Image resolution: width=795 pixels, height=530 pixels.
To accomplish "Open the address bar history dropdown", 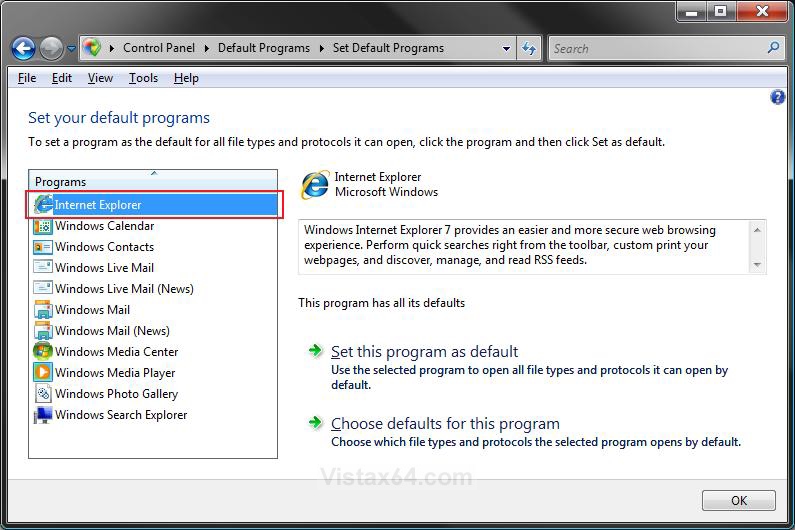I will 506,49.
